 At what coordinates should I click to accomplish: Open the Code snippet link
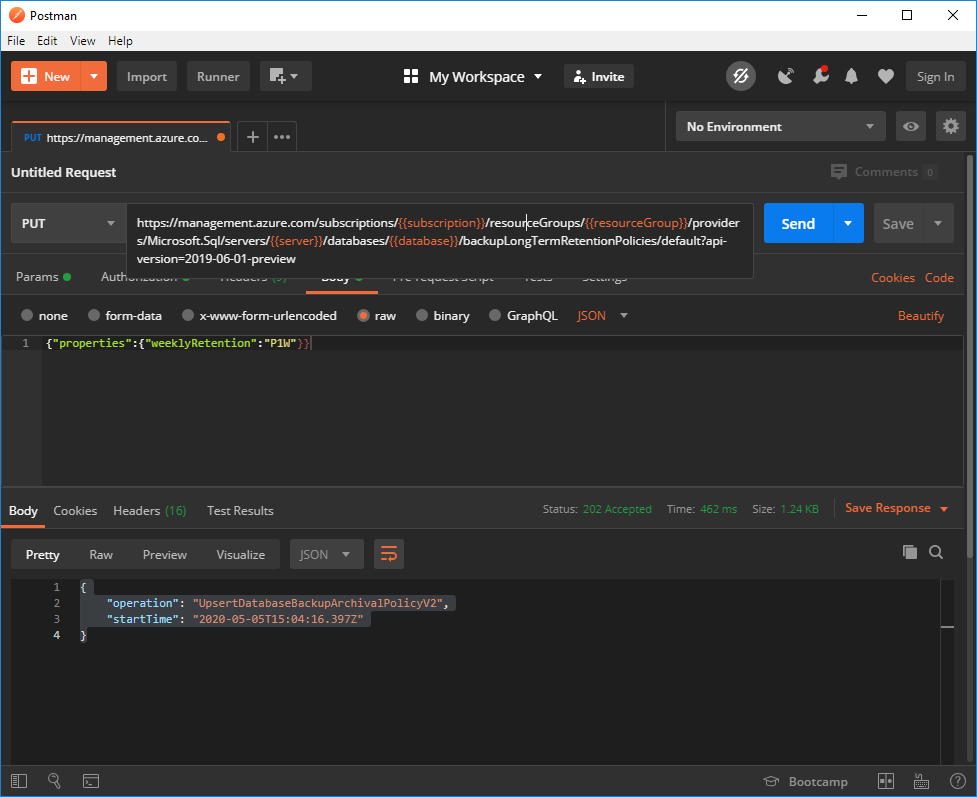(x=939, y=277)
